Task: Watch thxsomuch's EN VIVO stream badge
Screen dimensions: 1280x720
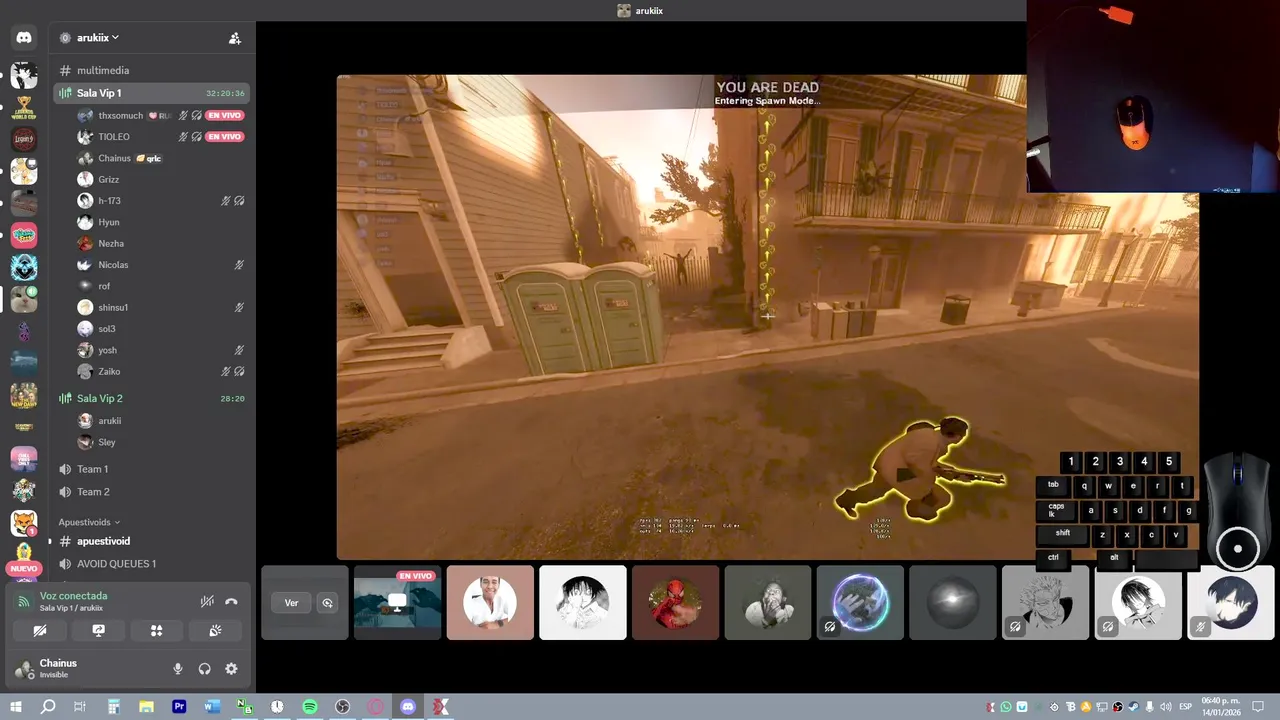Action: click(x=225, y=115)
